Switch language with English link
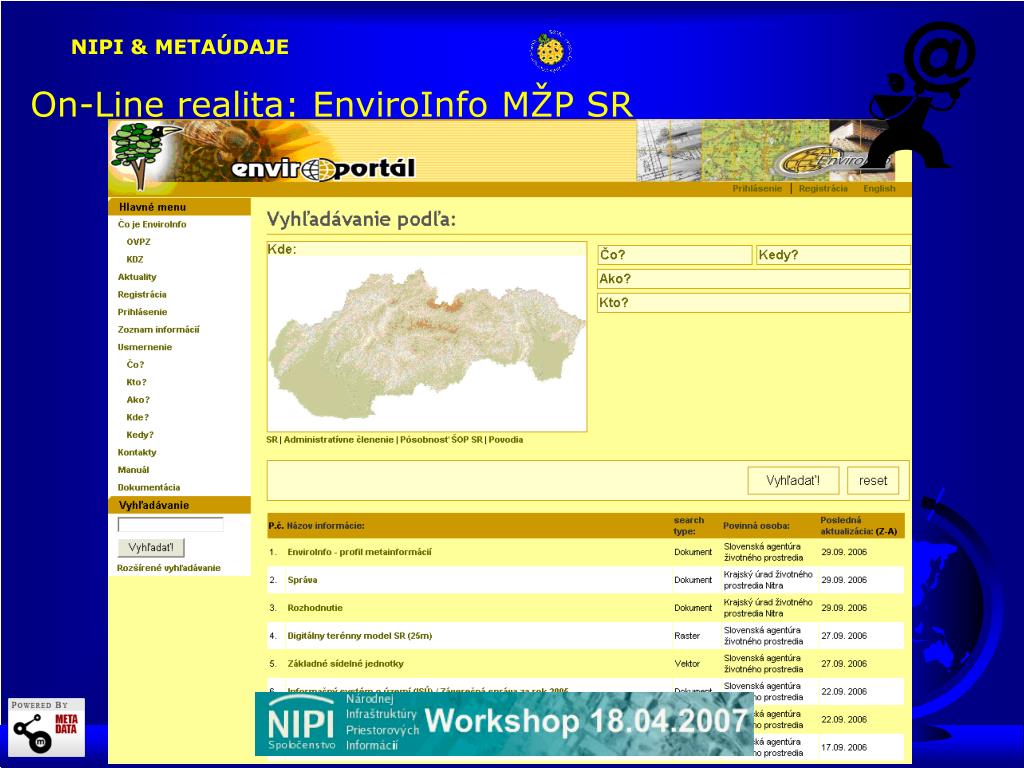This screenshot has height=768, width=1024. 879,189
